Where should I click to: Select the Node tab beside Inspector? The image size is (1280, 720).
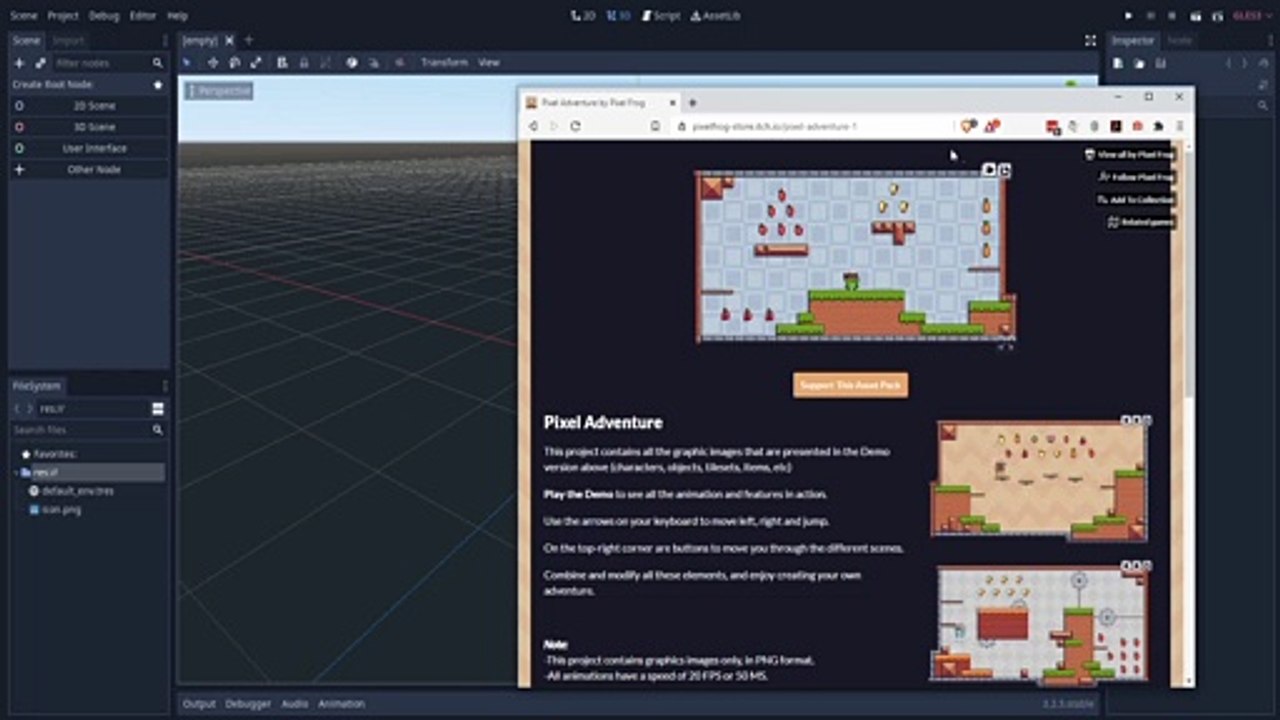[1180, 40]
